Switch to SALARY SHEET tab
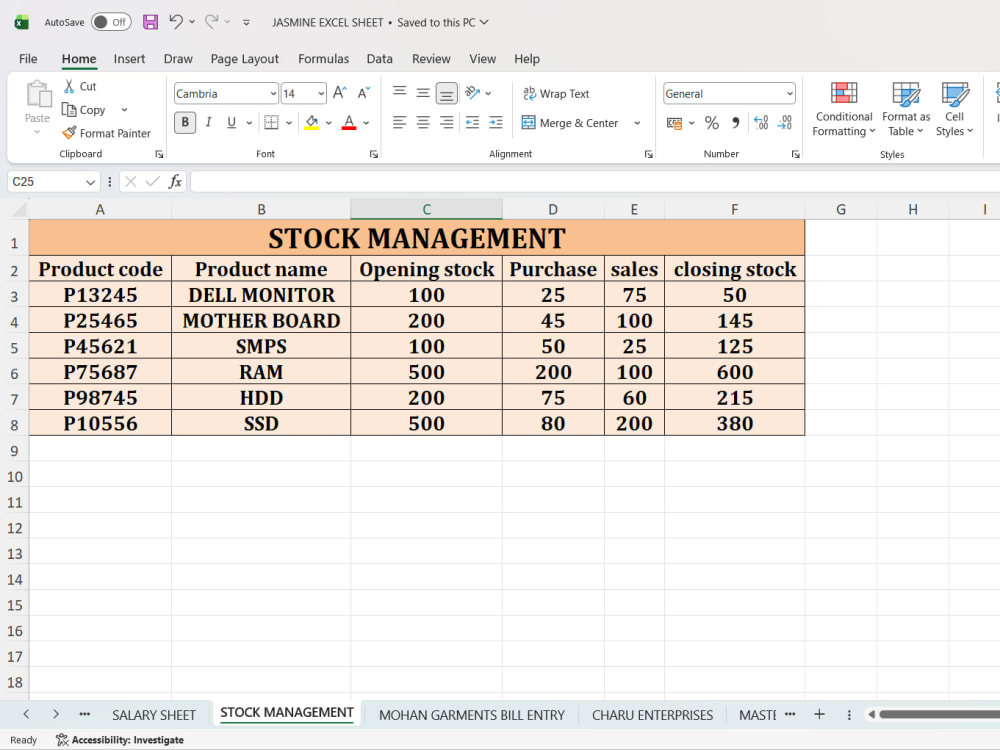The image size is (1000, 750). [154, 715]
